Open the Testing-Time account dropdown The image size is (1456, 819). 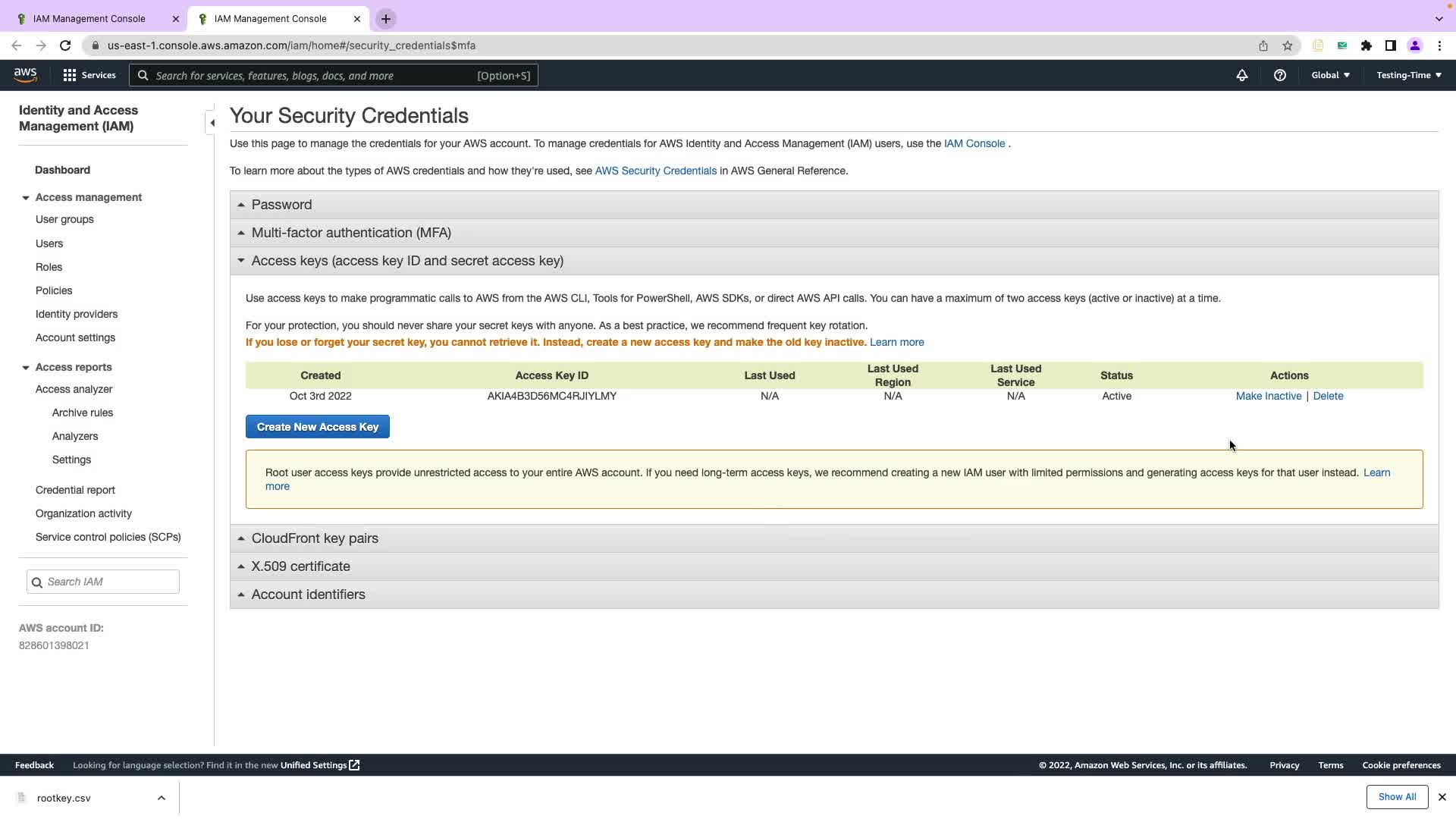coord(1408,75)
